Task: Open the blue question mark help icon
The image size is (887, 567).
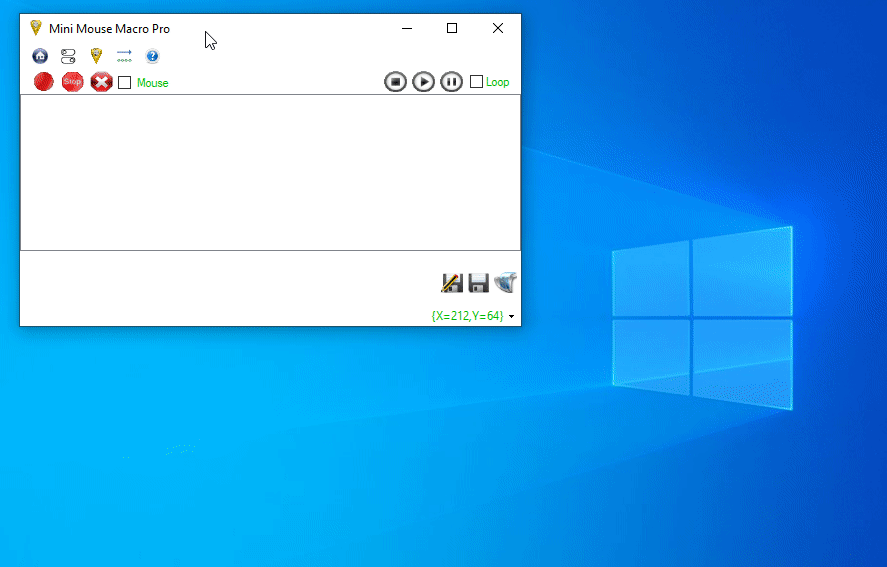Action: 152,56
